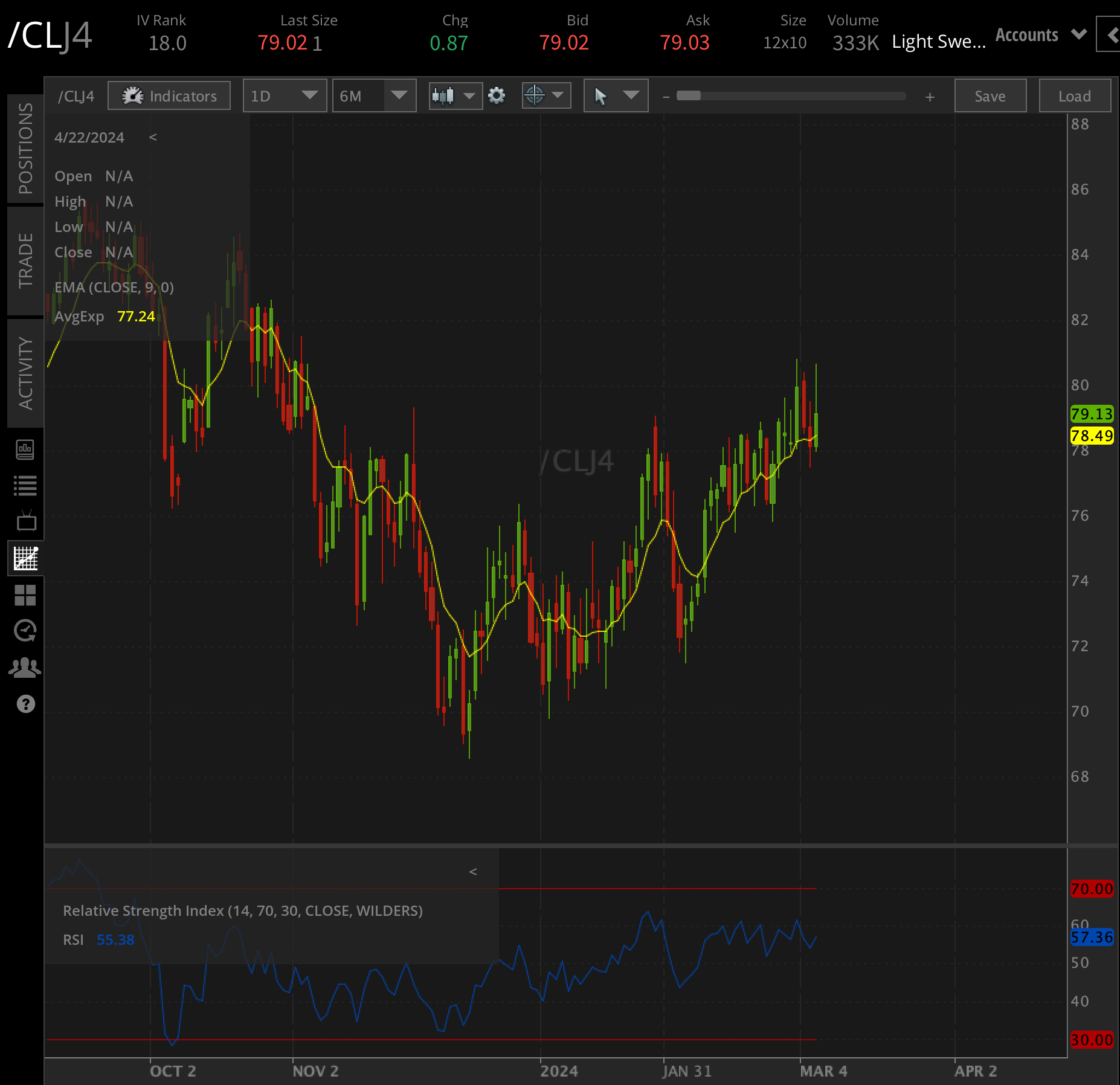Open the news feed sidebar icon
The height and width of the screenshot is (1085, 1120).
[25, 449]
